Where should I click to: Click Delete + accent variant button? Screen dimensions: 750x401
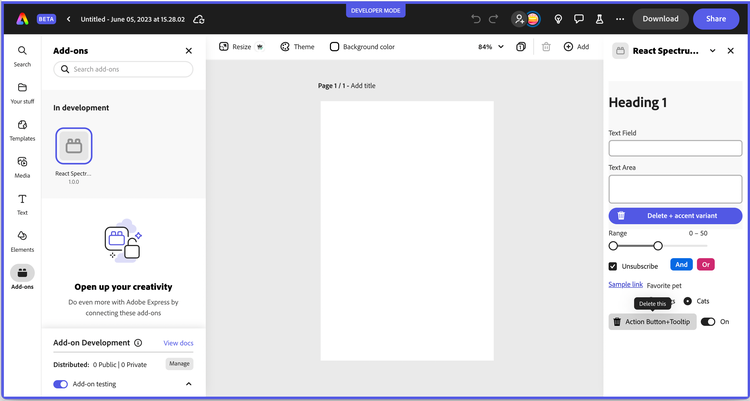pos(675,216)
